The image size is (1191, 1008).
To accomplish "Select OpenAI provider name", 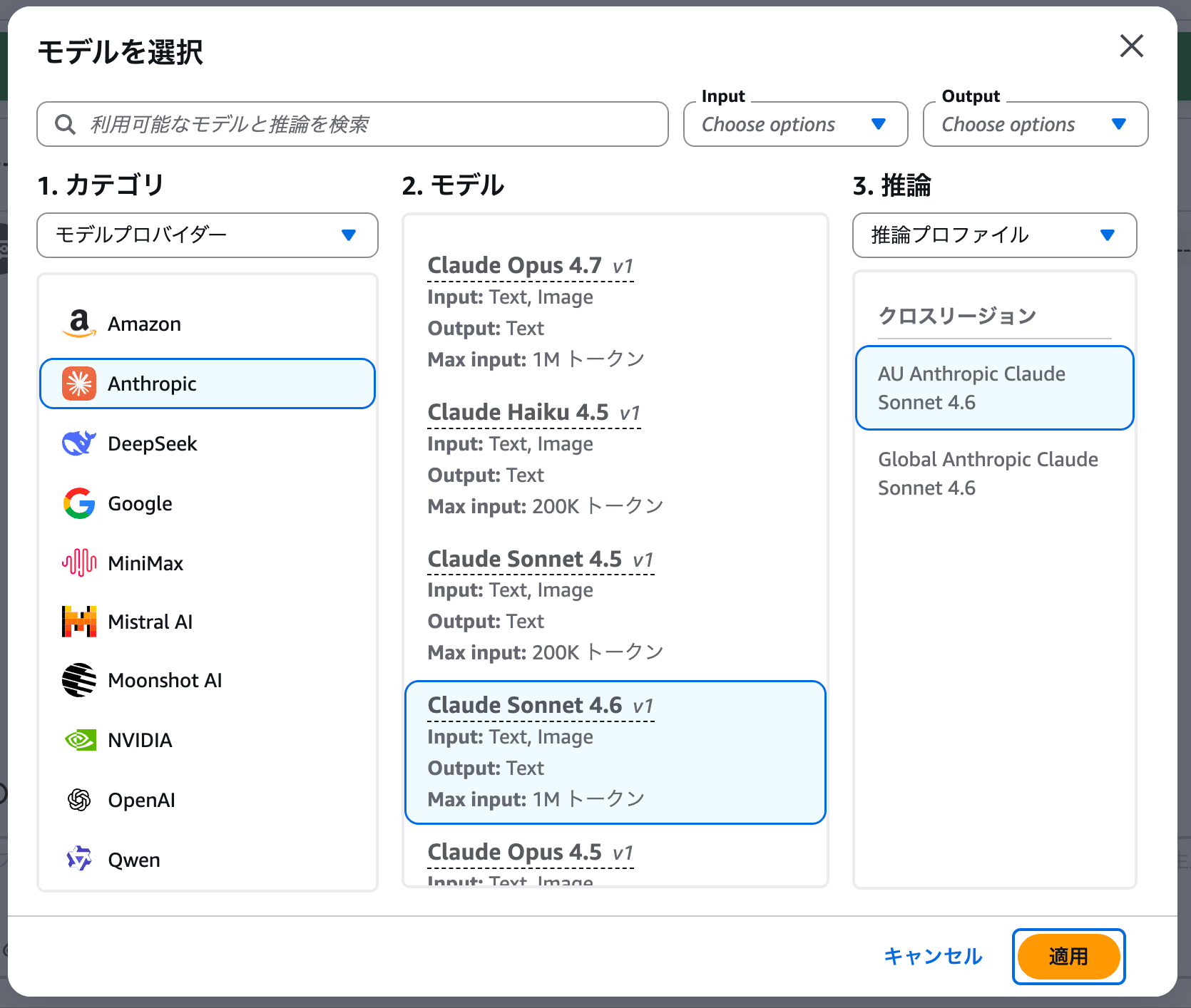I will point(141,800).
